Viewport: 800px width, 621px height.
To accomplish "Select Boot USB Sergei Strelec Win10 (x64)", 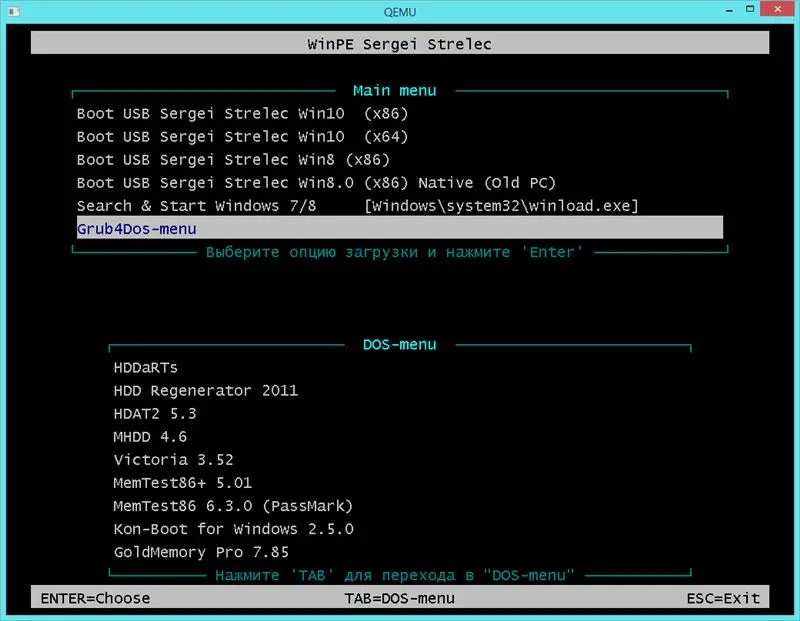I will [x=242, y=137].
